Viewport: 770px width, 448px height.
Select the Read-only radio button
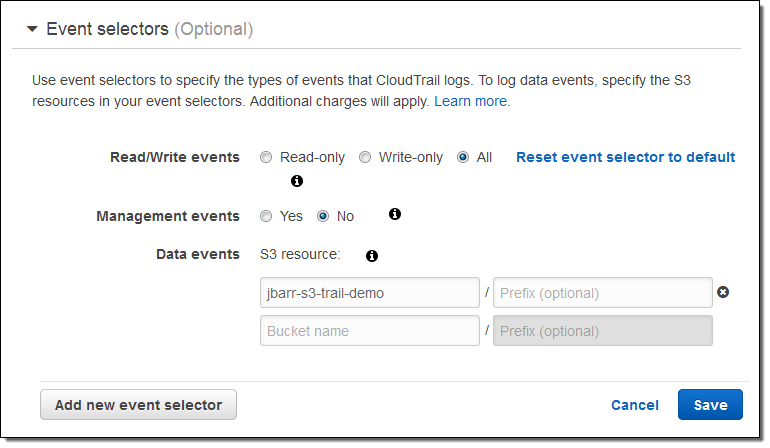266,157
